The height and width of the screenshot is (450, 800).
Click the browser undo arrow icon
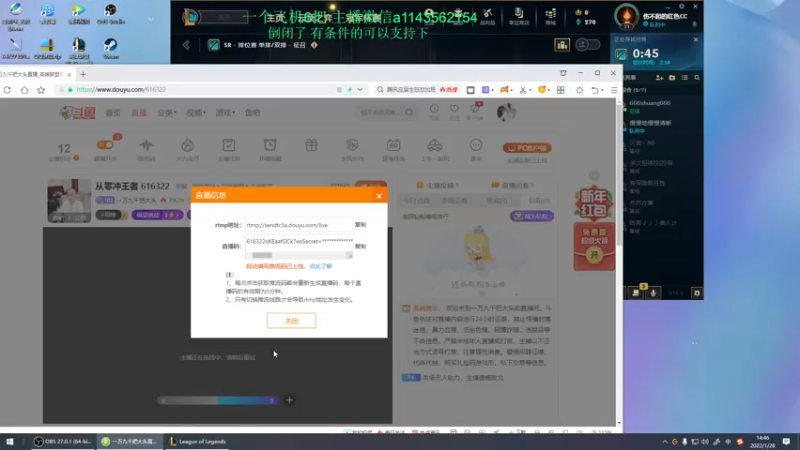[x=594, y=90]
